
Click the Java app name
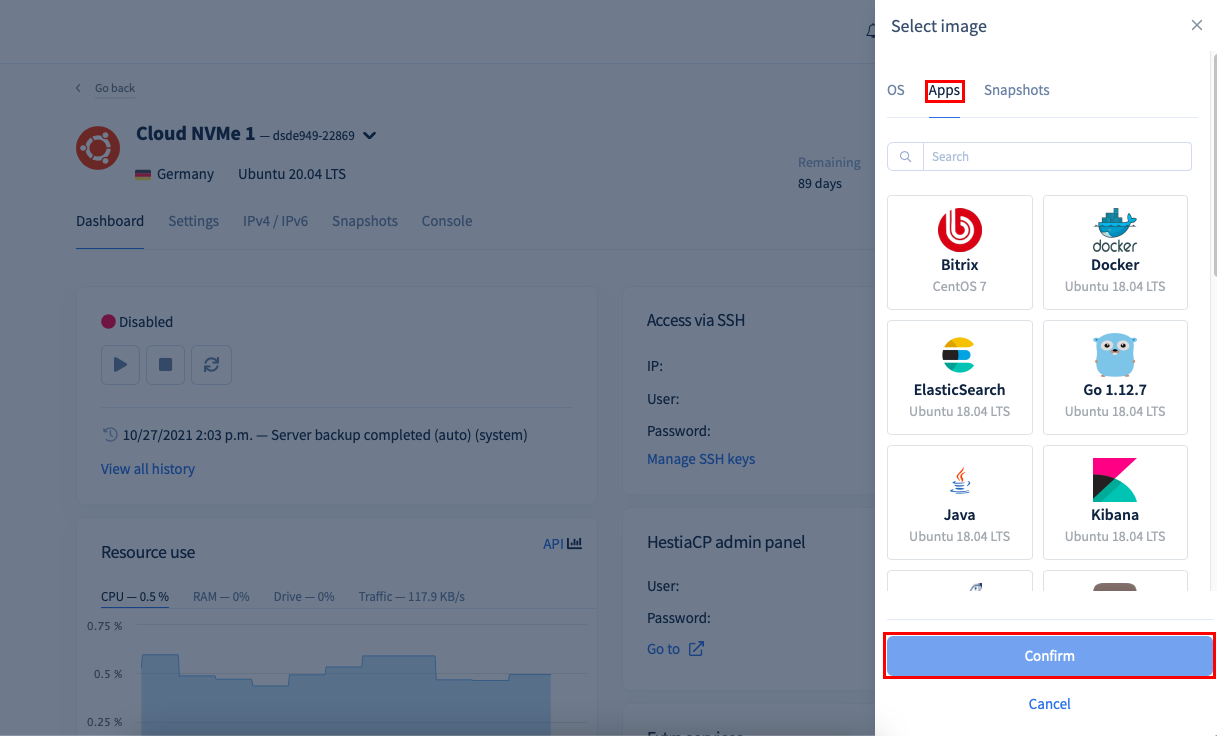pyautogui.click(x=960, y=515)
